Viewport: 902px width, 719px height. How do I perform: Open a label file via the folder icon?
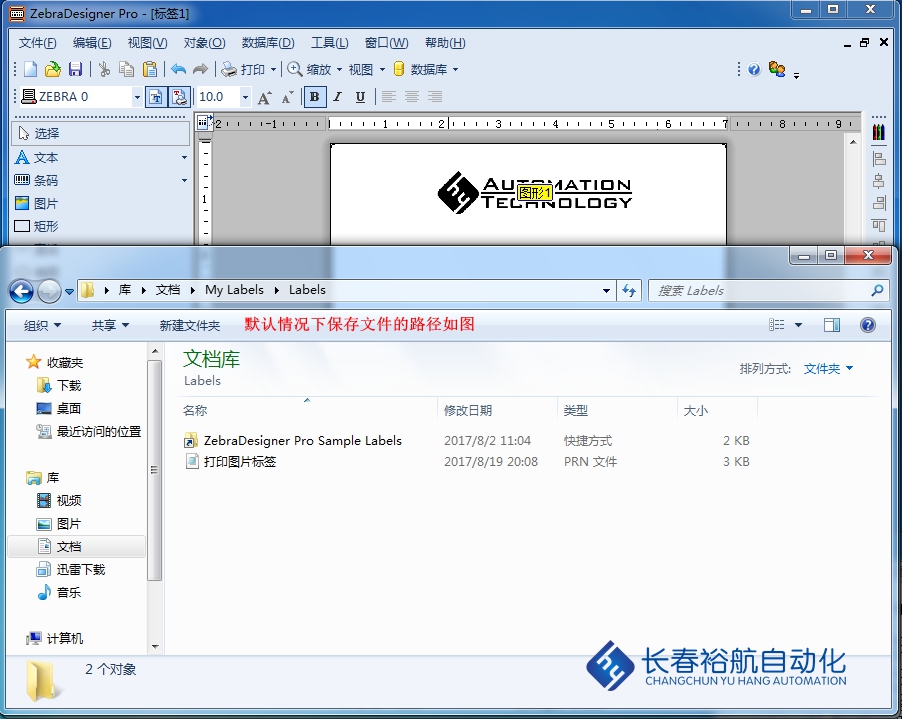(x=52, y=70)
